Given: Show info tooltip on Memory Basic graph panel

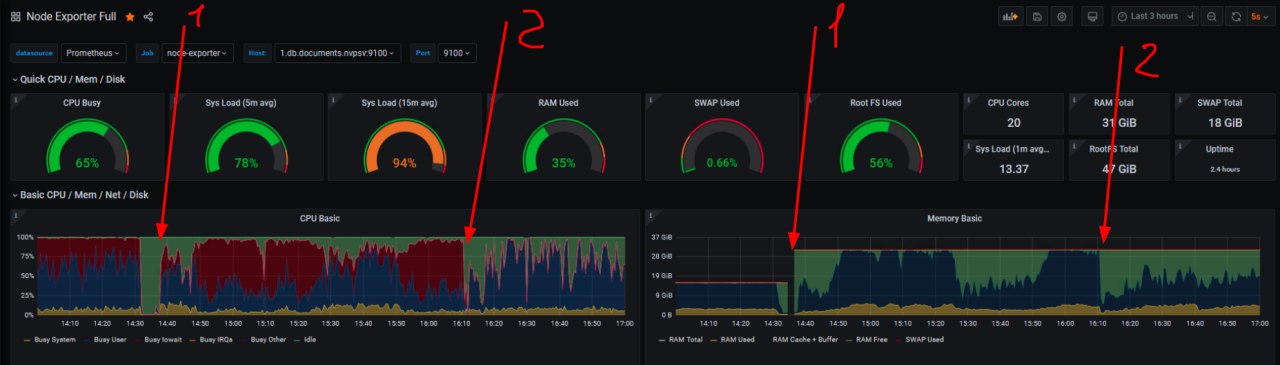Looking at the screenshot, I should pyautogui.click(x=650, y=215).
